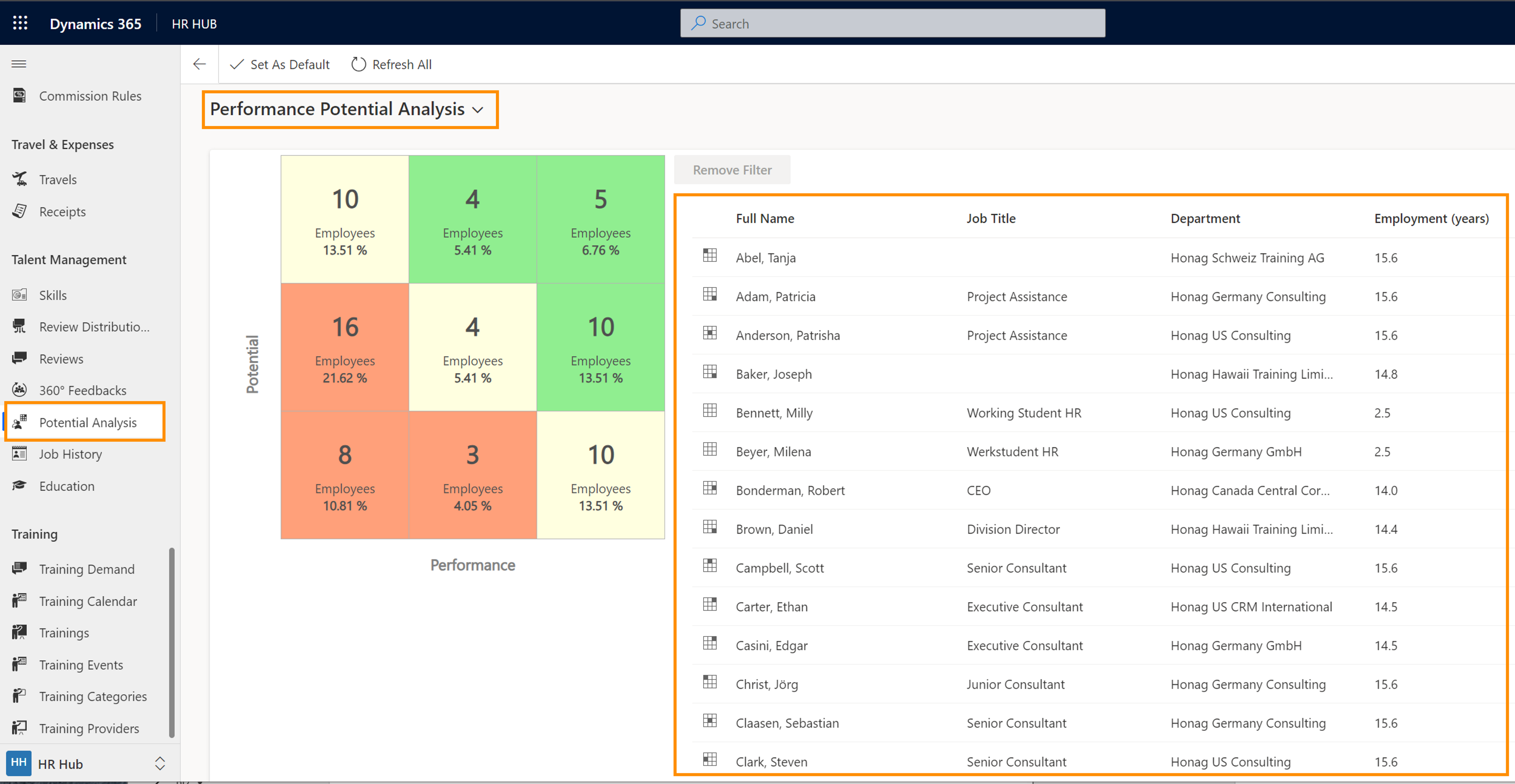Viewport: 1515px width, 784px height.
Task: Select the red 16 Employees matrix cell
Action: point(345,347)
